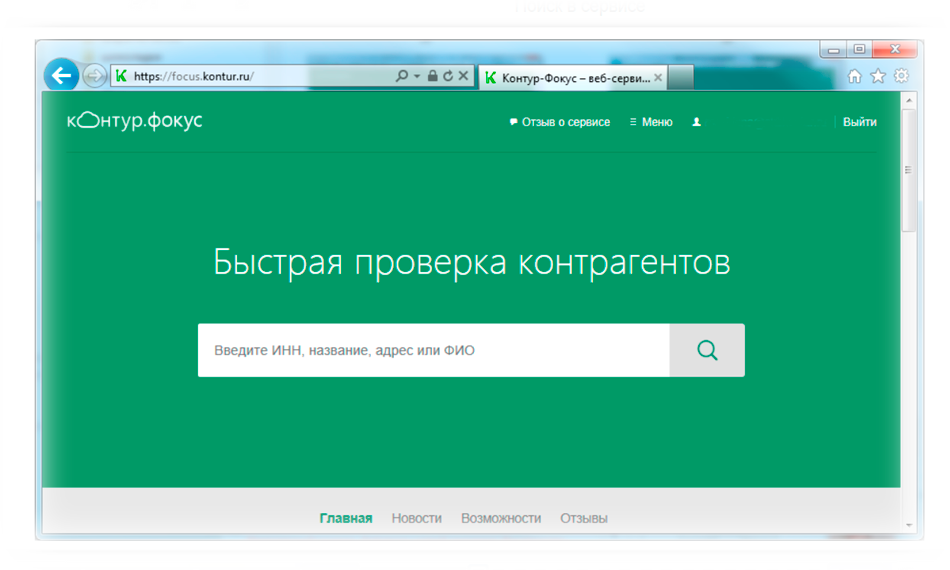The height and width of the screenshot is (570, 950).
Task: Click the browser back arrow button
Action: 62,76
